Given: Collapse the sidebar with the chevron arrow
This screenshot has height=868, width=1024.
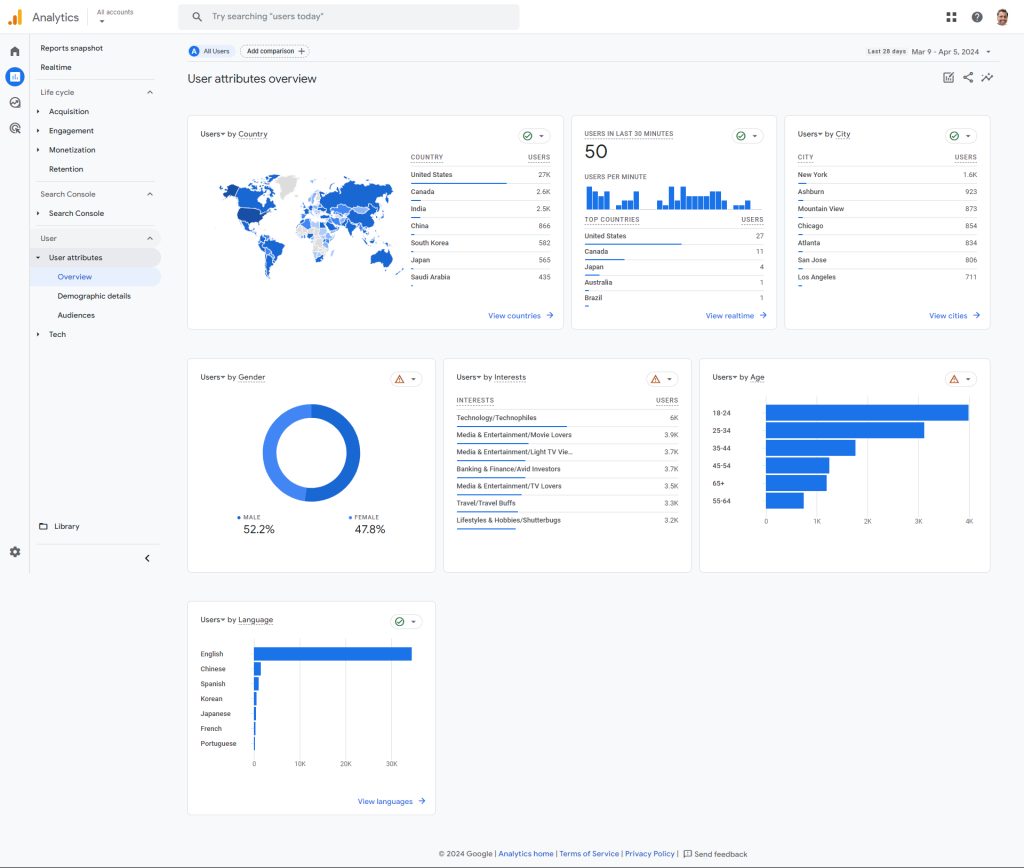Looking at the screenshot, I should 147,558.
